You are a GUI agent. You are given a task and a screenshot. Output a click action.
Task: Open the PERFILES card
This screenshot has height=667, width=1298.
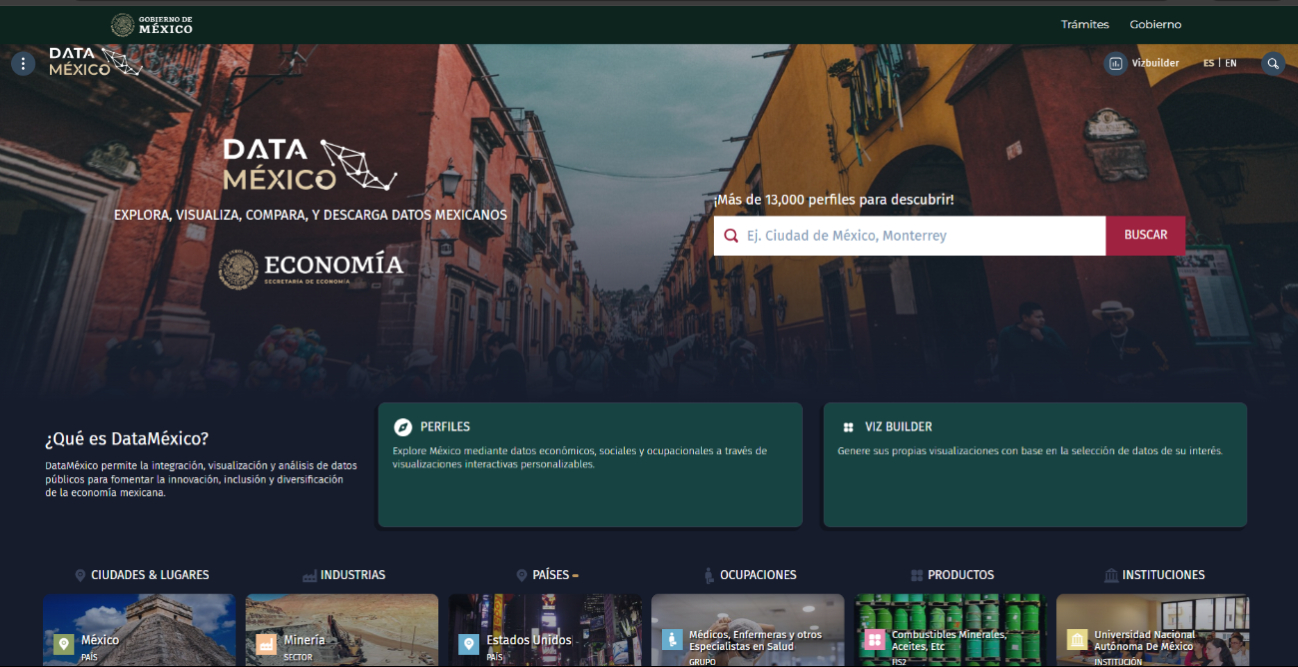coord(590,465)
